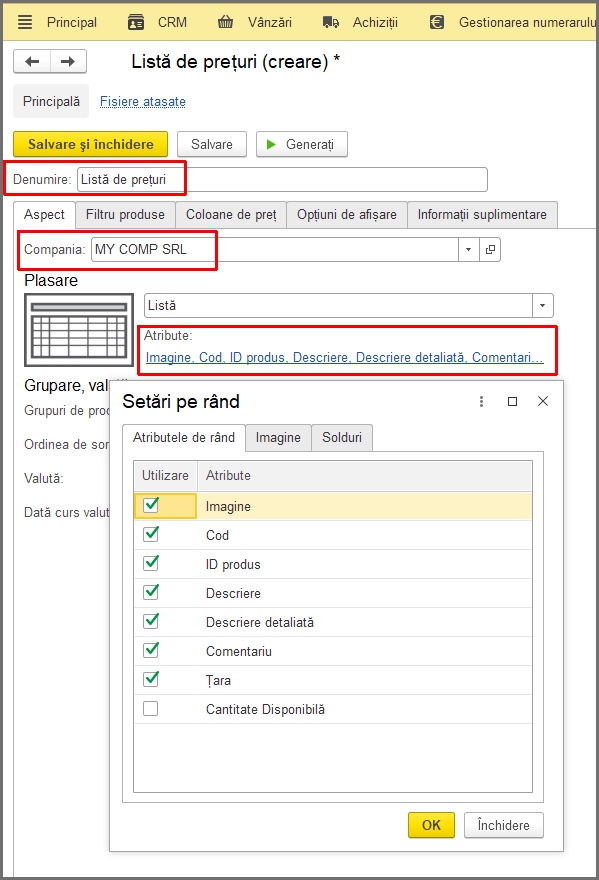Select the Cantitate Disponibilă row text
The image size is (599, 880).
click(x=266, y=709)
